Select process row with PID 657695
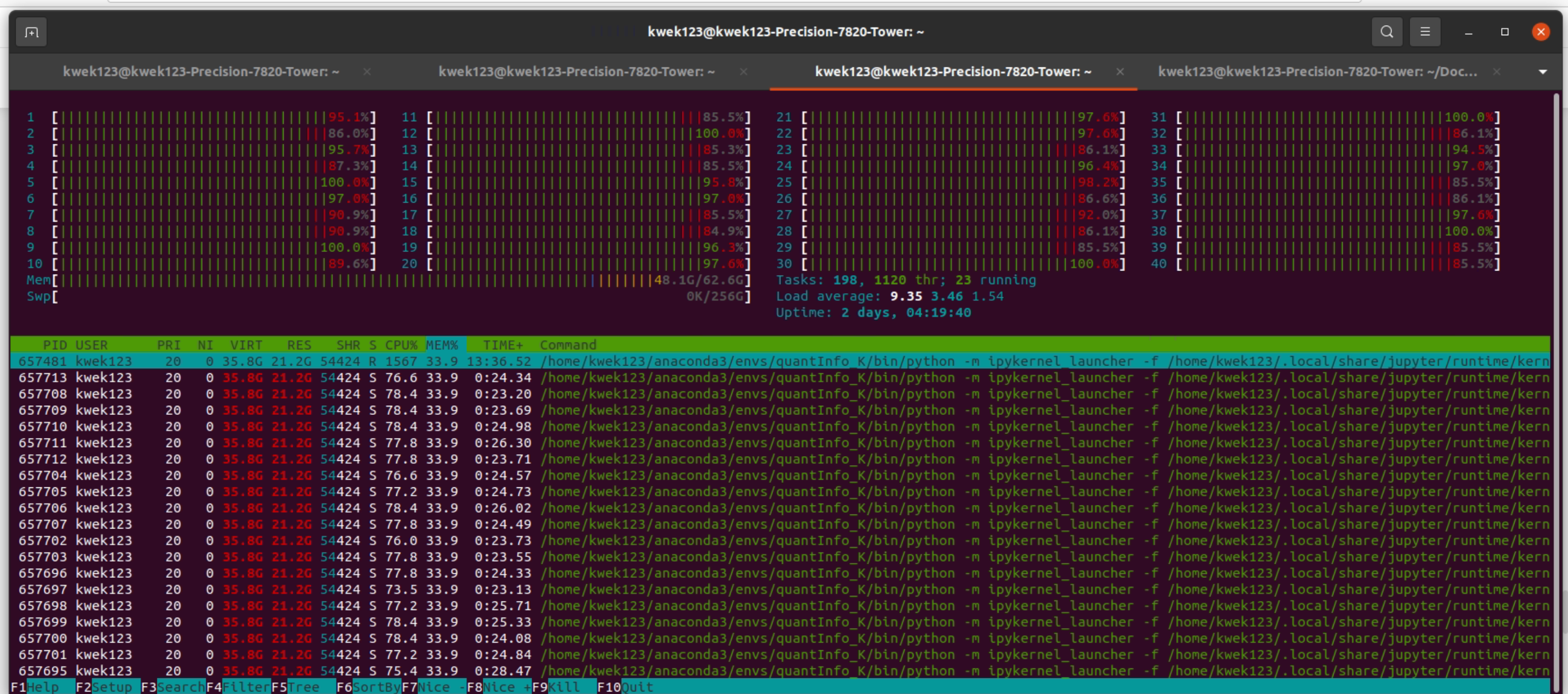The width and height of the screenshot is (1568, 694). point(780,671)
